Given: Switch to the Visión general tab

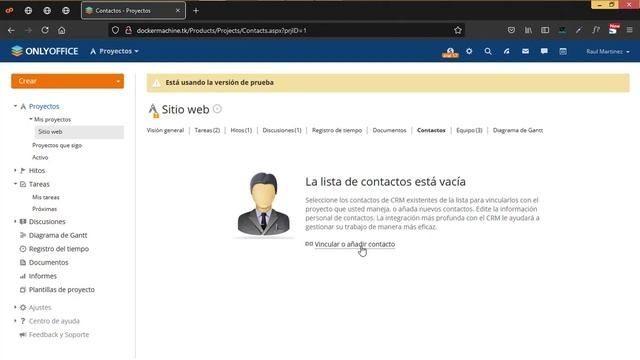Looking at the screenshot, I should point(165,130).
